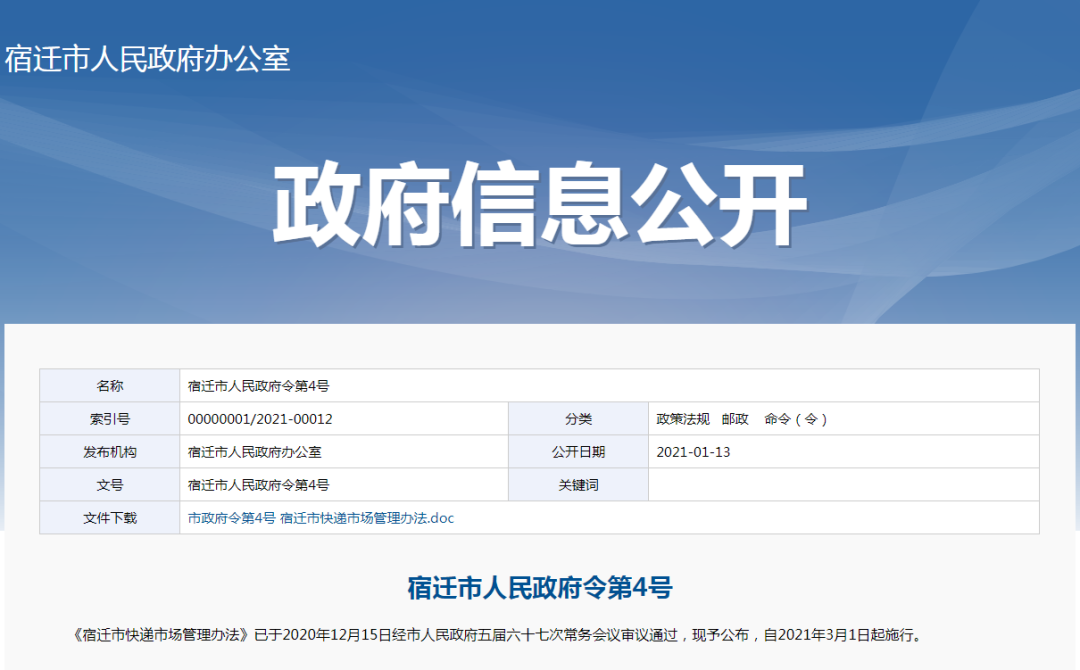This screenshot has width=1080, height=670.
Task: Click category value 政策法规
Action: pyautogui.click(x=683, y=419)
